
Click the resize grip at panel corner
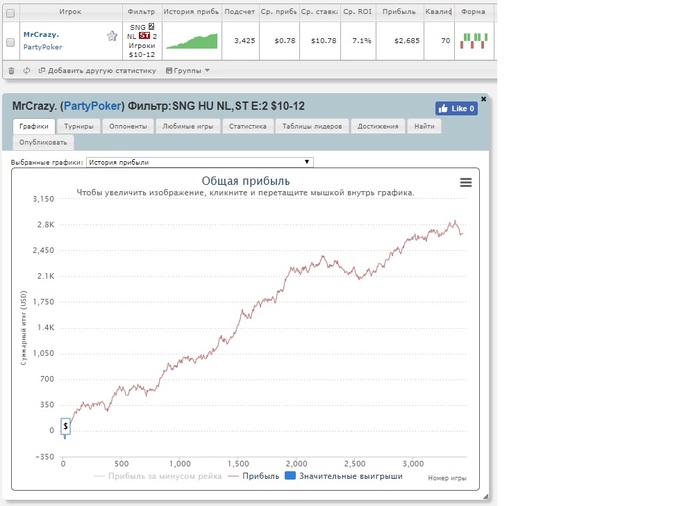point(485,497)
